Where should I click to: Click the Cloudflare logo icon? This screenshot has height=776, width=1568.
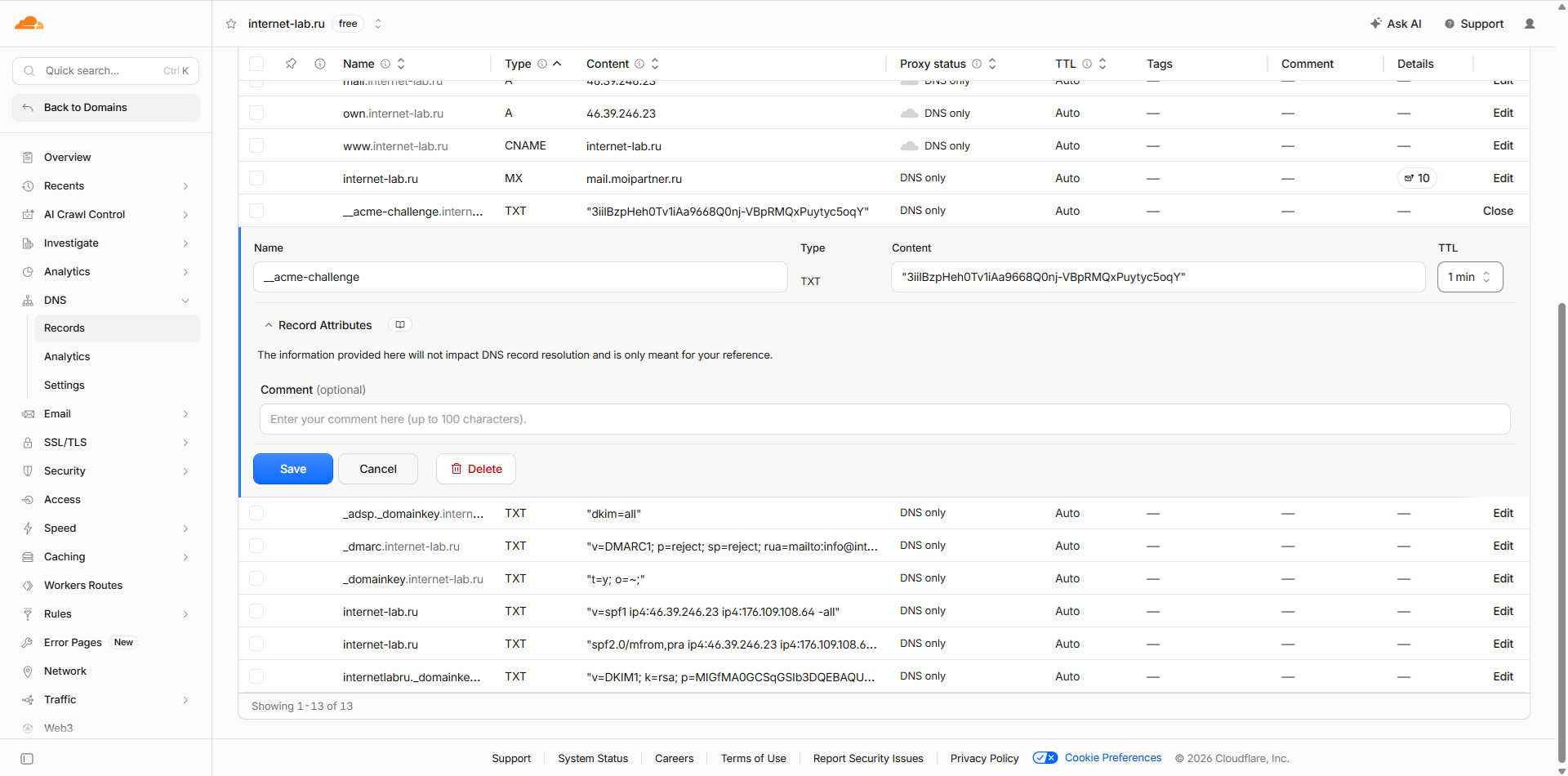29,23
